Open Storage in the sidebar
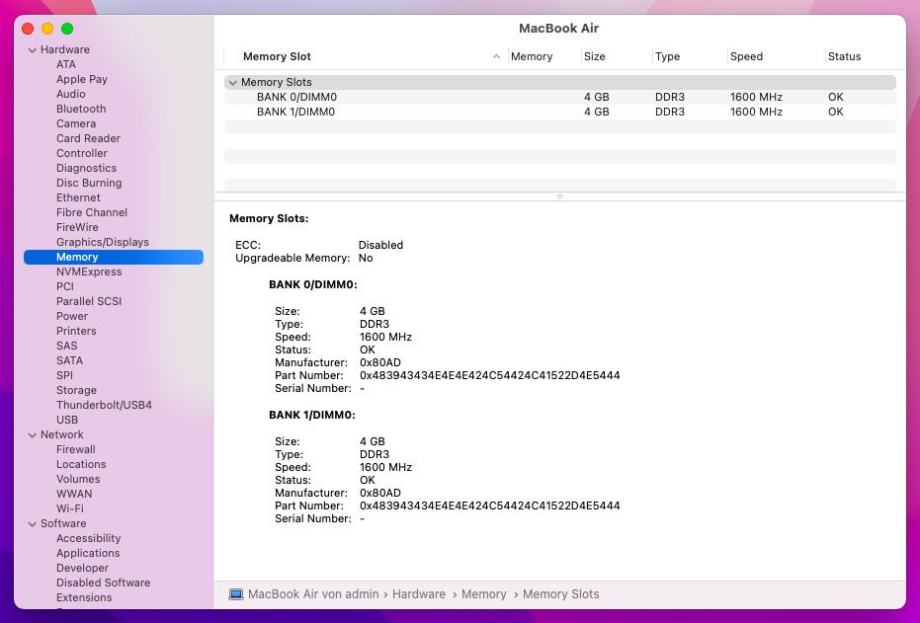The width and height of the screenshot is (920, 623). point(76,390)
